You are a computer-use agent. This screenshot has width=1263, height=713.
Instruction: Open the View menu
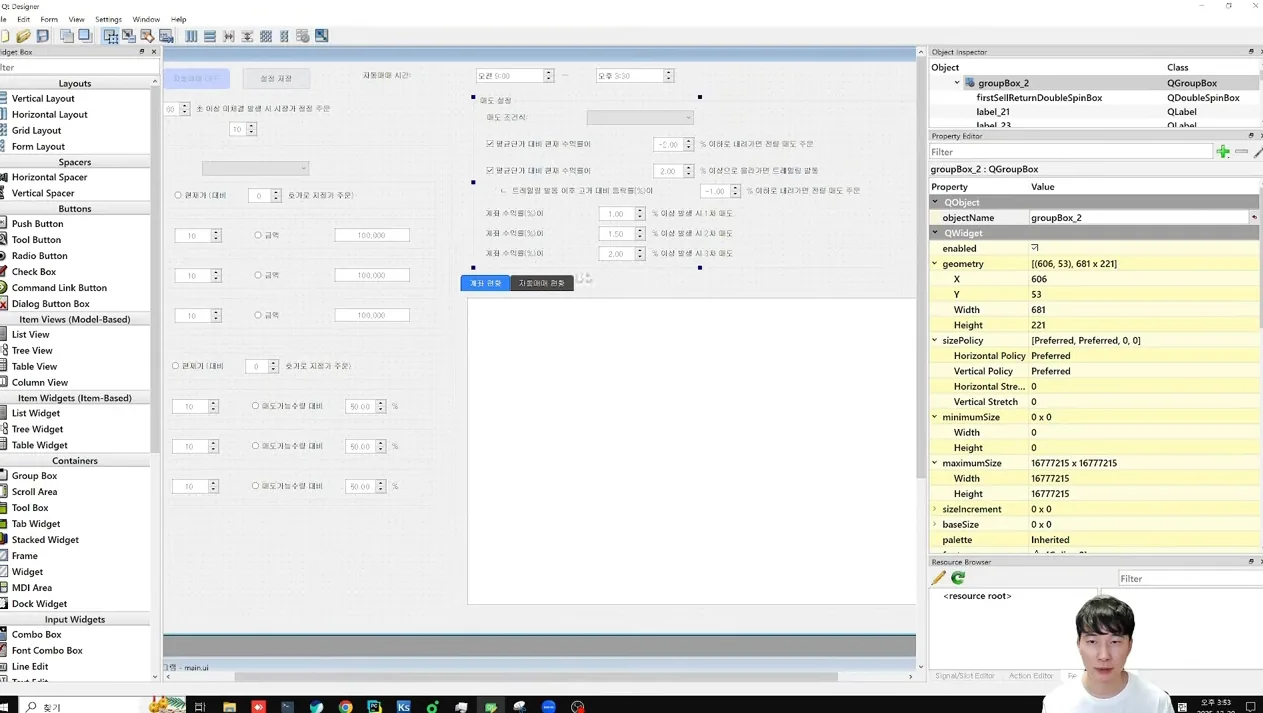tap(76, 19)
